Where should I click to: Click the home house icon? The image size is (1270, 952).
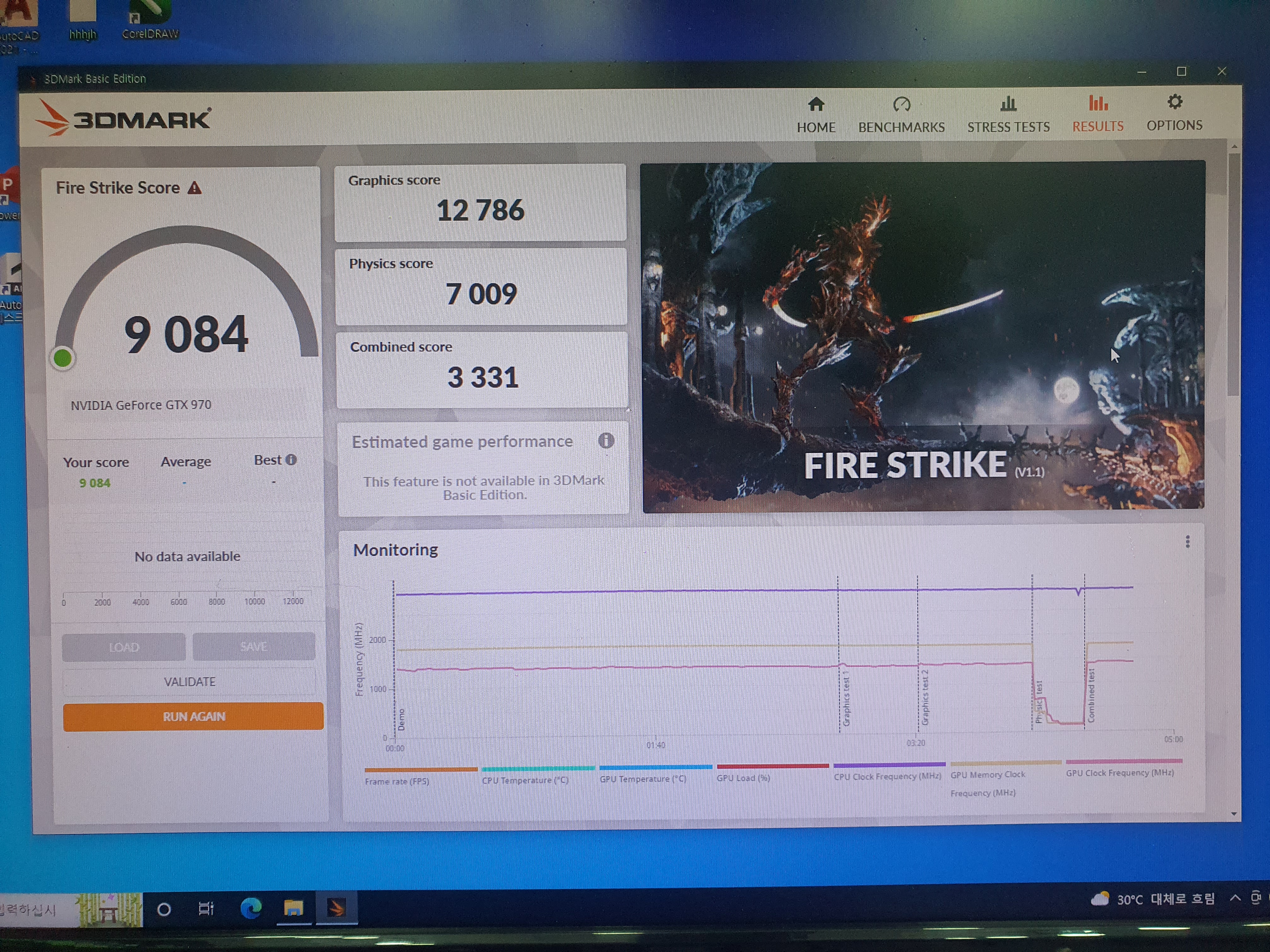point(816,105)
